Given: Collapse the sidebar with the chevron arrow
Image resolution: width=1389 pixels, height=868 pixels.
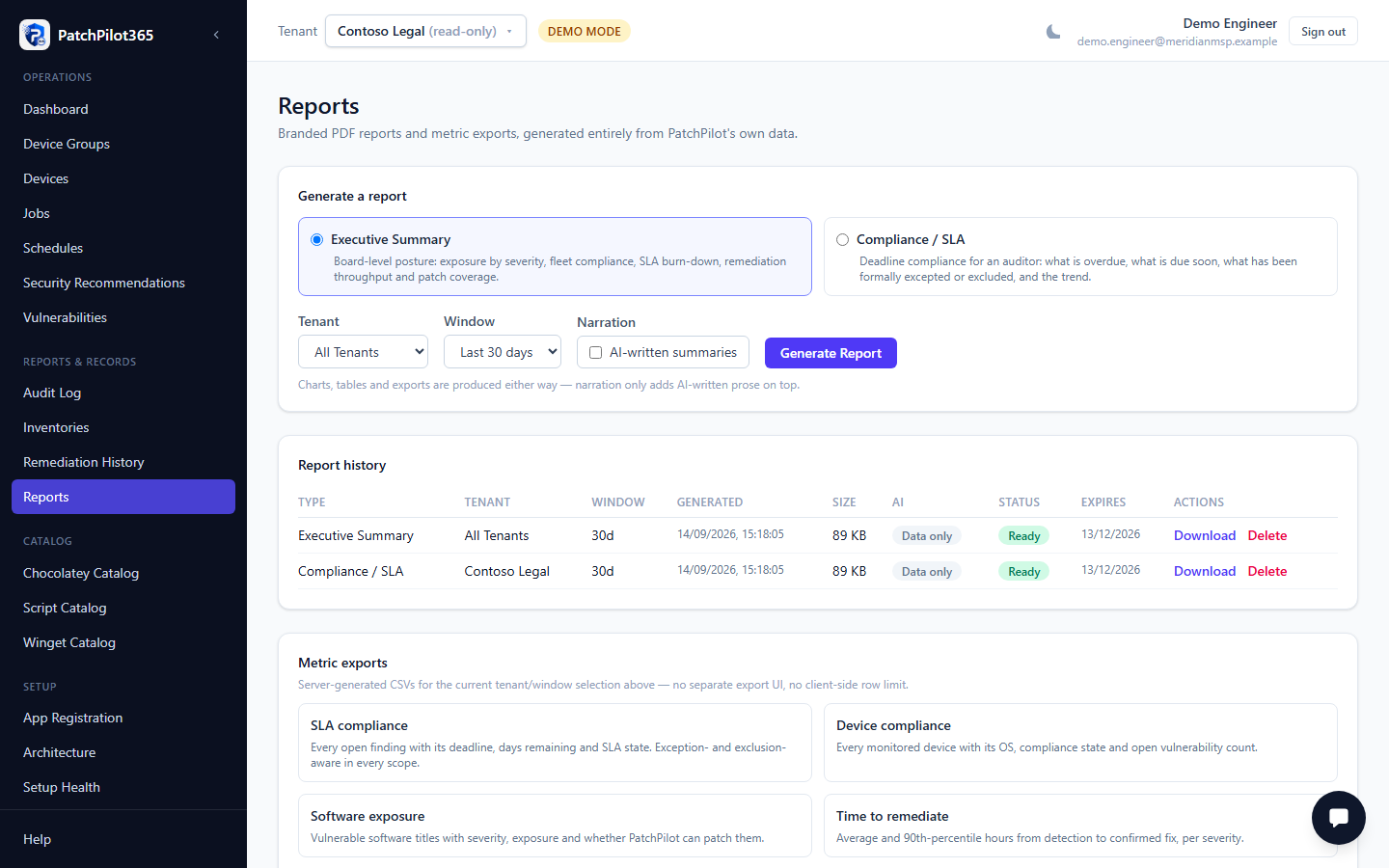Looking at the screenshot, I should click(216, 35).
